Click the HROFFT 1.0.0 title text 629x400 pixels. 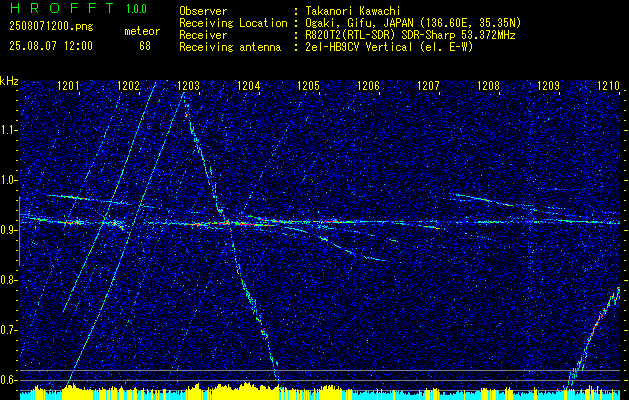click(78, 8)
